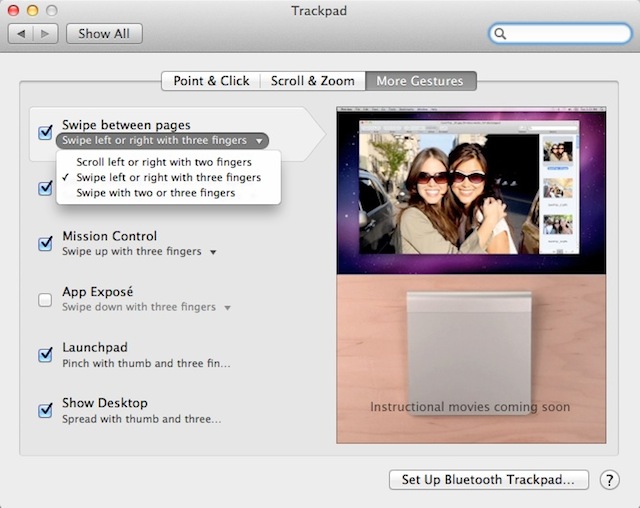Toggle the Launchpad checkbox
Image resolution: width=640 pixels, height=508 pixels.
point(45,355)
